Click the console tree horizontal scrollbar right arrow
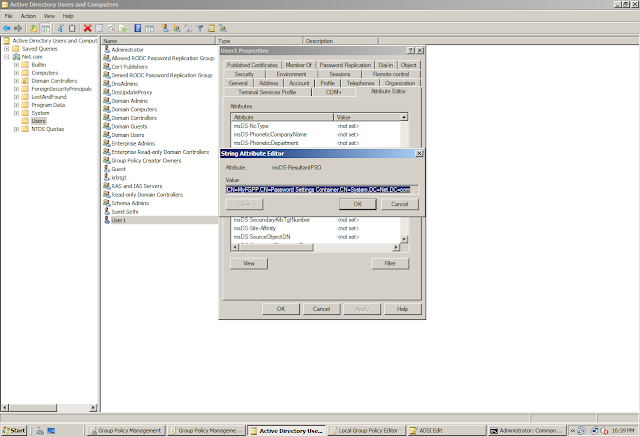Image resolution: width=640 pixels, height=437 pixels. coord(93,408)
